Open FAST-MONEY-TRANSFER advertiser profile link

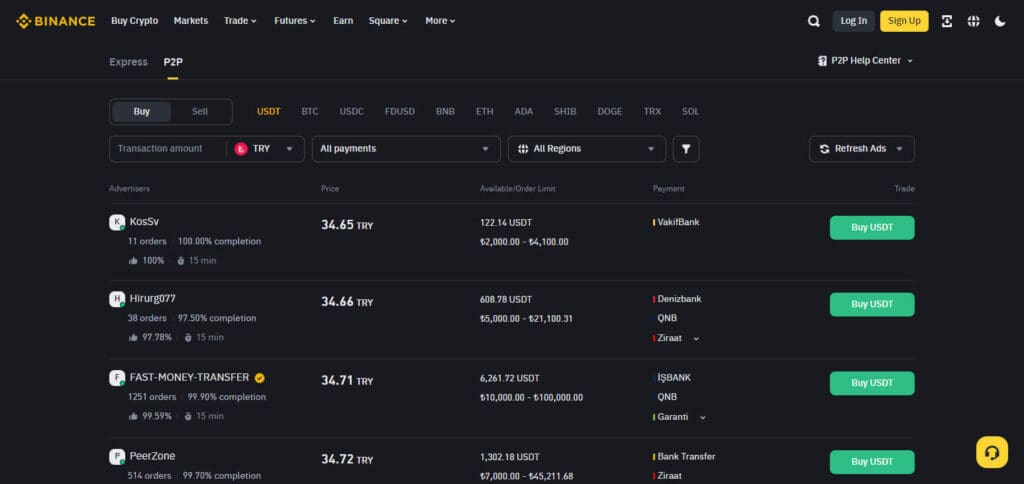click(189, 378)
